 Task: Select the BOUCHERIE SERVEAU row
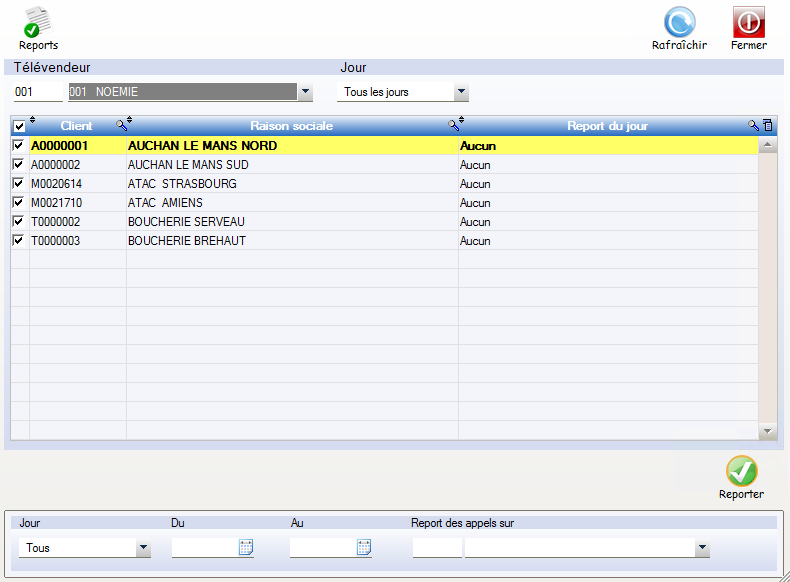pos(186,222)
